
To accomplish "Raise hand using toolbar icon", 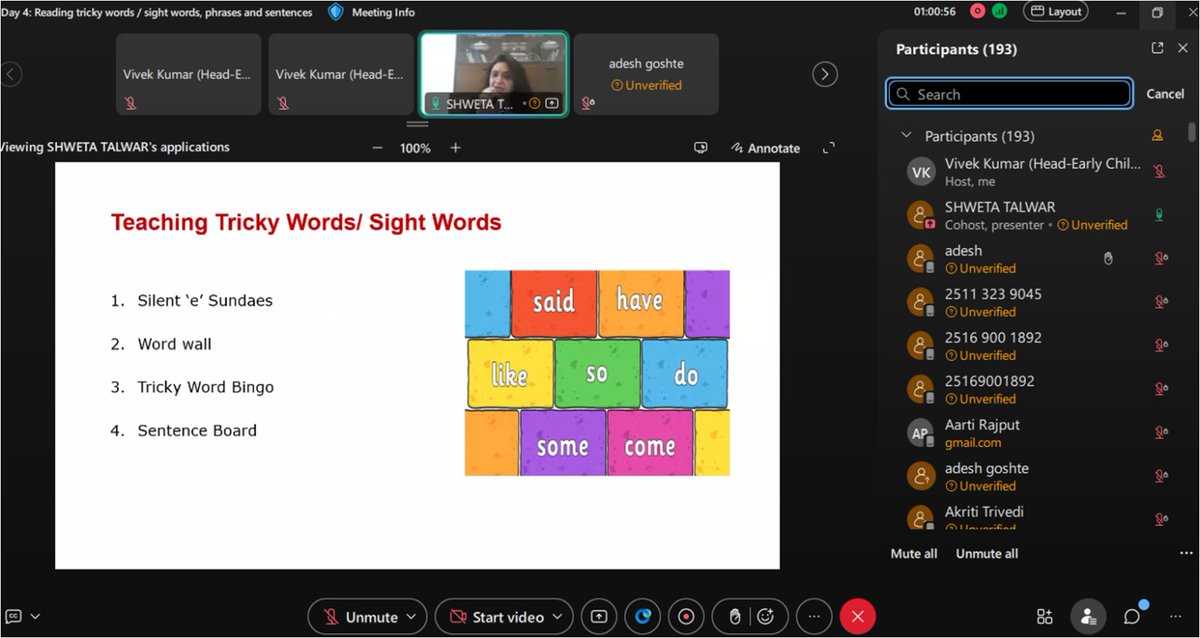I will click(735, 617).
